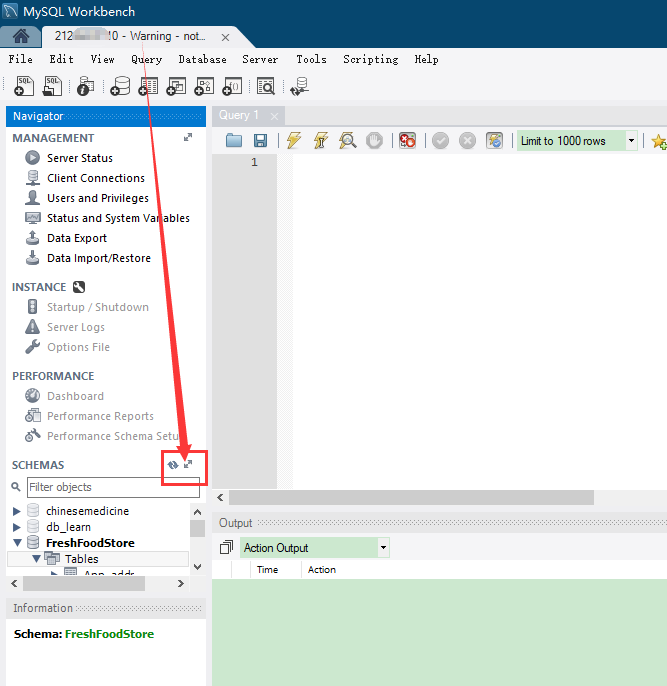Create a new SQL tab icon
The height and width of the screenshot is (686, 667).
(x=24, y=86)
